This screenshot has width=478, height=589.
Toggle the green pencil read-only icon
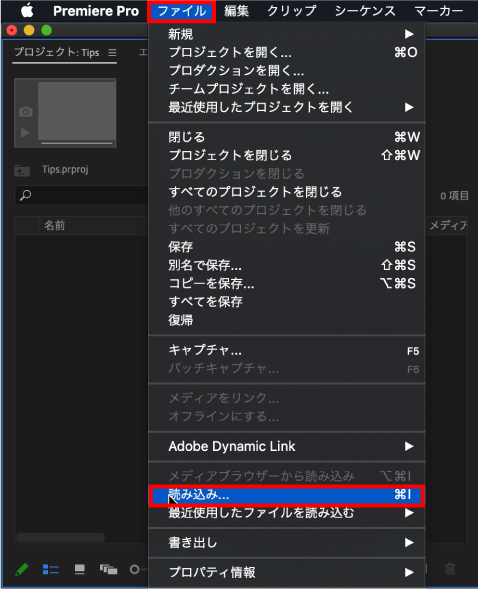tap(21, 569)
